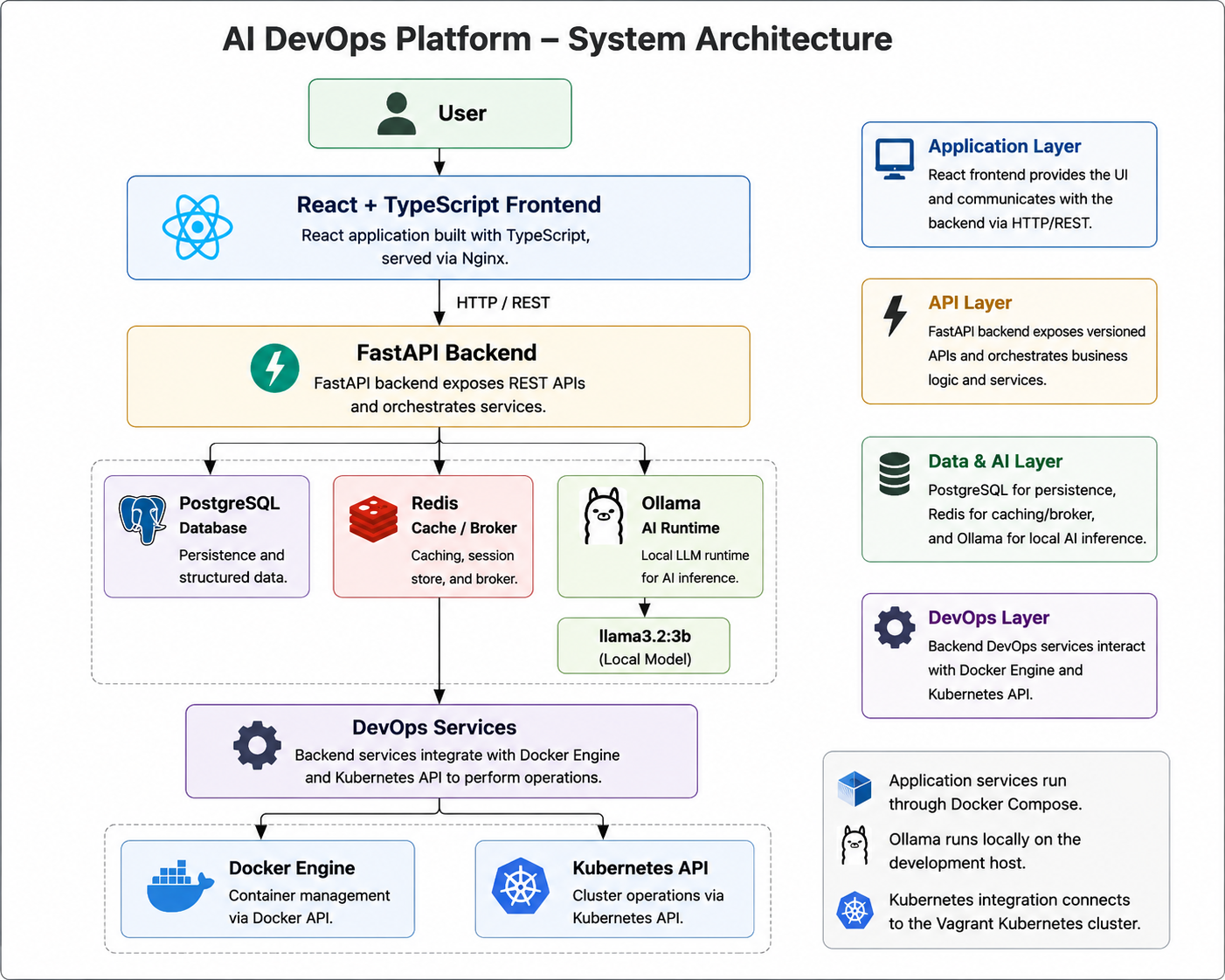Click the User label text
Screen dimensions: 1225x980
[462, 114]
